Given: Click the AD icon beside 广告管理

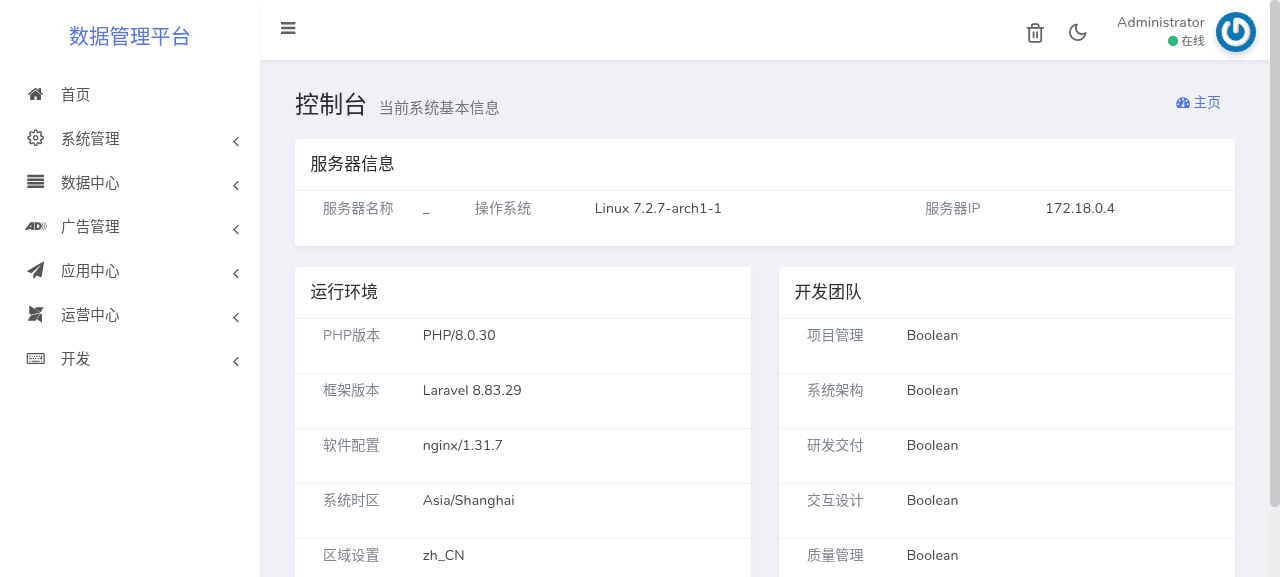Looking at the screenshot, I should click(x=36, y=226).
